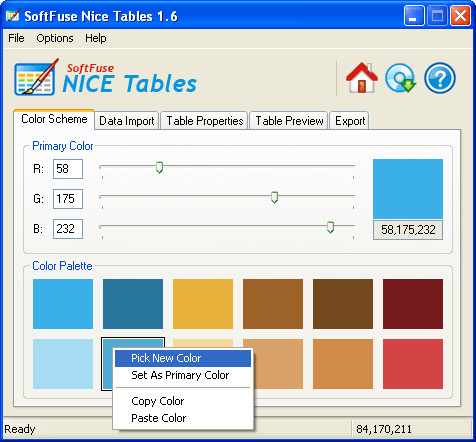Minimize the Nice Tables window

coord(414,15)
